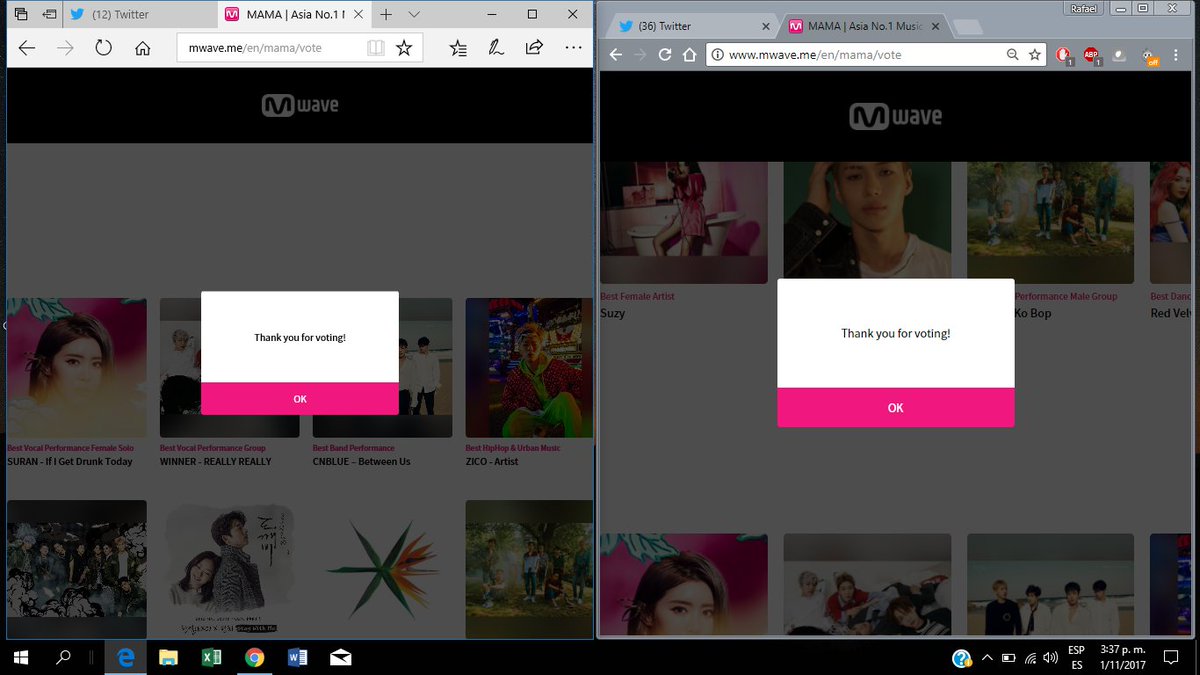Screen dimensions: 1200x675
Task: Refresh the page in Edge
Action: (103, 47)
